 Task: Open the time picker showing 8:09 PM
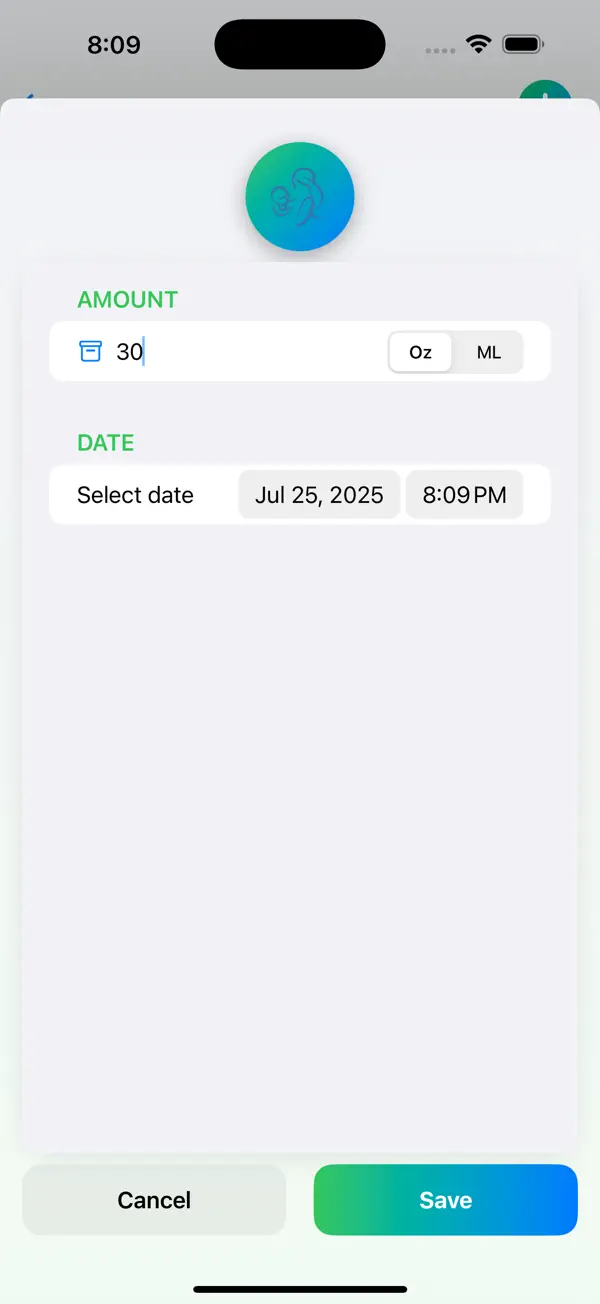(464, 494)
